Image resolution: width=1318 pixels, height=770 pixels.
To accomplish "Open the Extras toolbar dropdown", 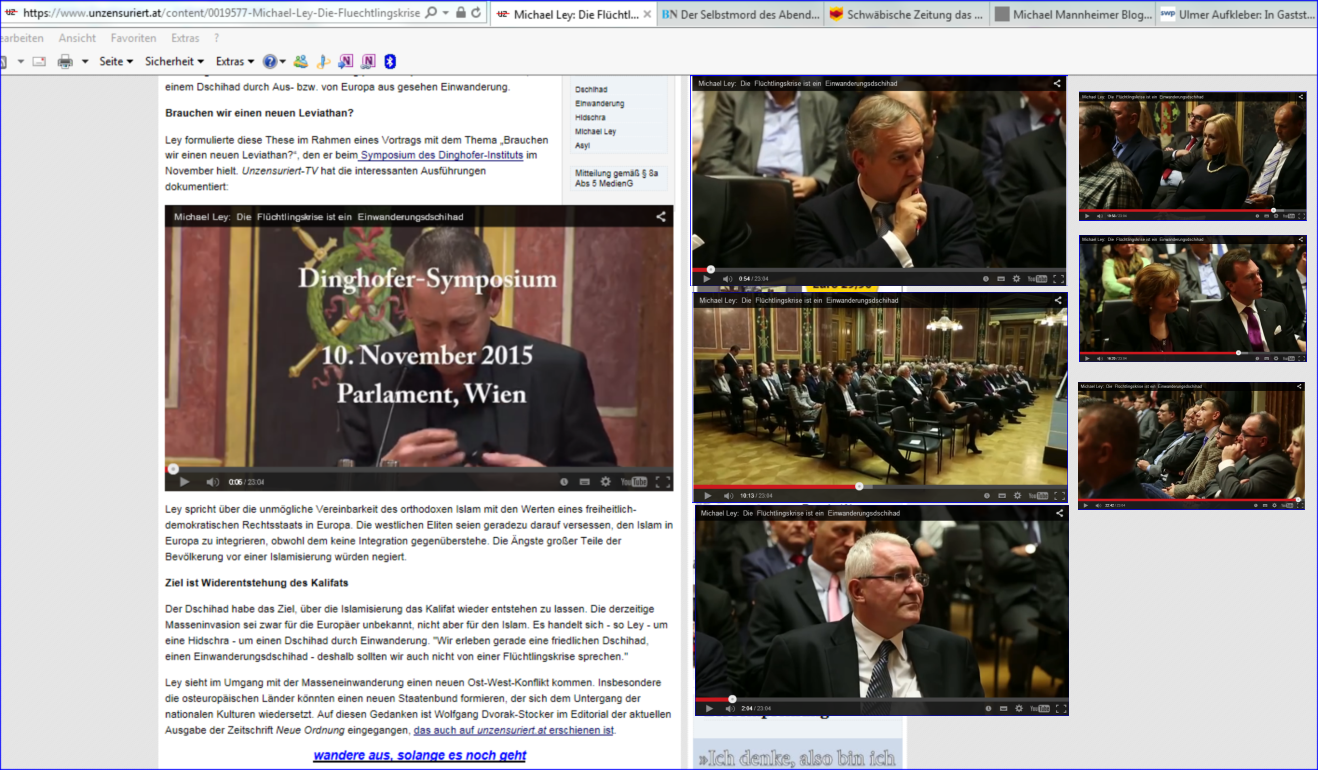I will pyautogui.click(x=235, y=62).
